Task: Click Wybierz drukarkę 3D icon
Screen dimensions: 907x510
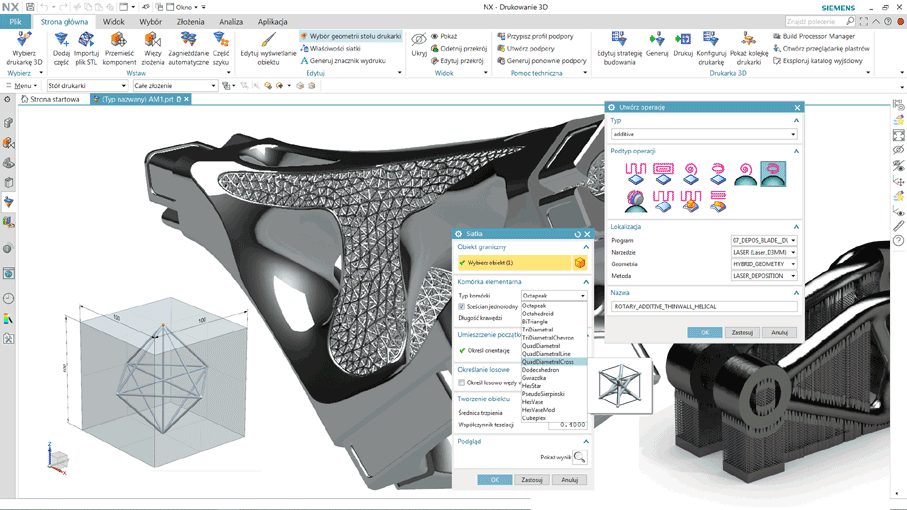Action: tap(24, 40)
